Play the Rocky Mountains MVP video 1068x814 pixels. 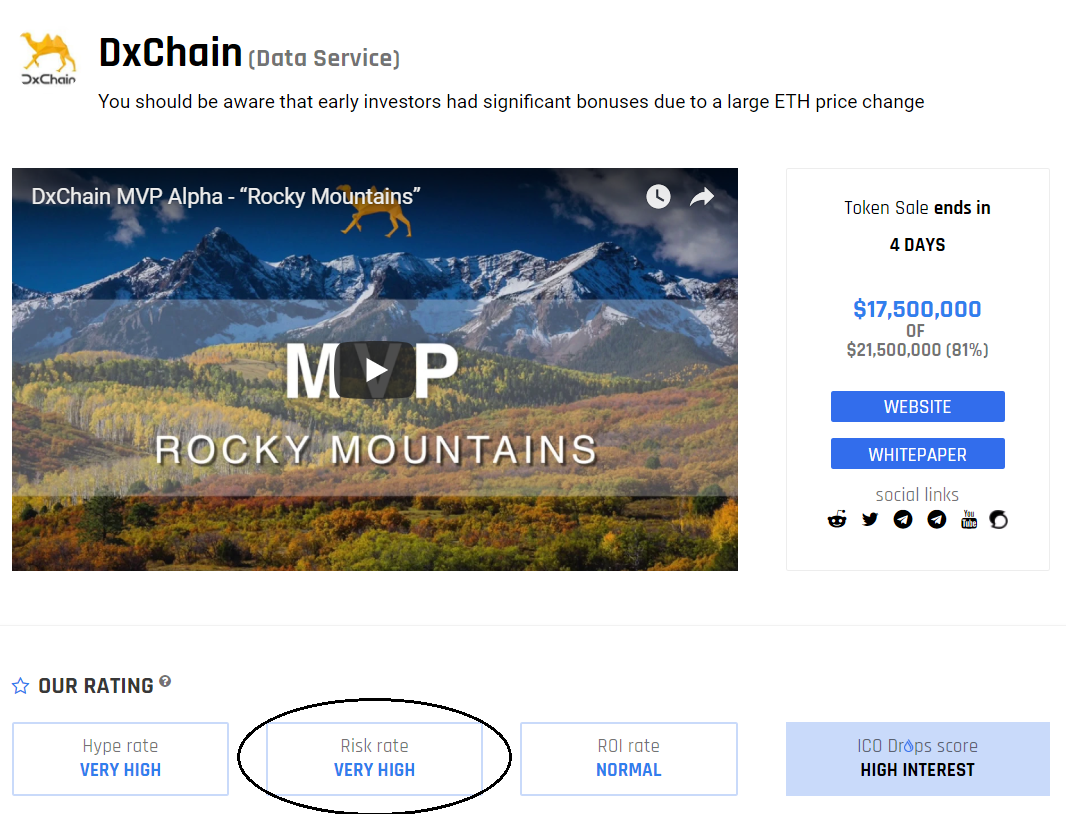pyautogui.click(x=375, y=370)
